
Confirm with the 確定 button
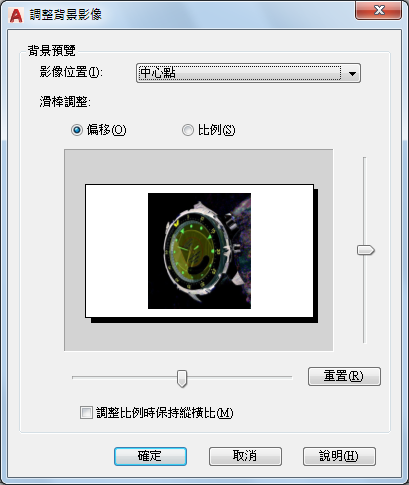(150, 456)
